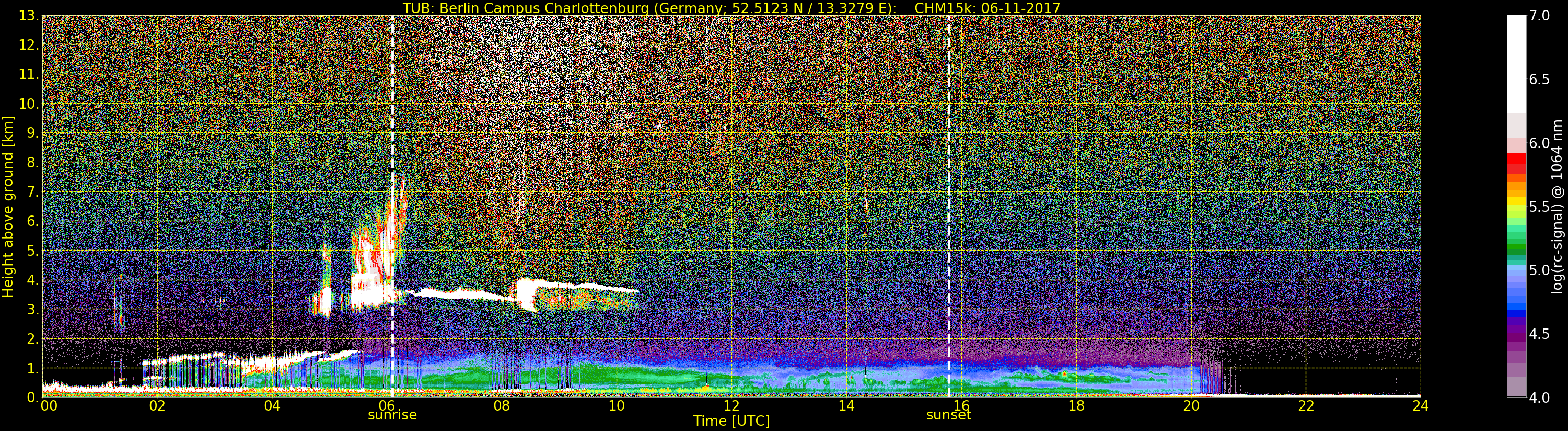1568x431 pixels.
Task: Click the 'Time [UTC]' axis label
Action: [731, 421]
